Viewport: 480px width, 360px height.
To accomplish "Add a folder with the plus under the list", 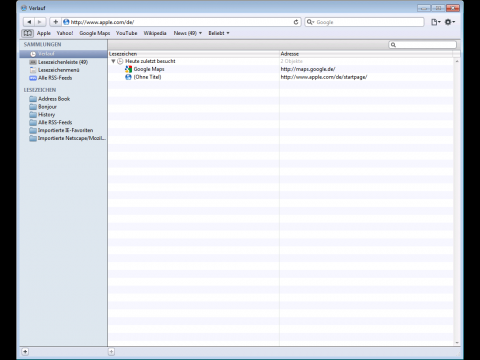I will [111, 351].
